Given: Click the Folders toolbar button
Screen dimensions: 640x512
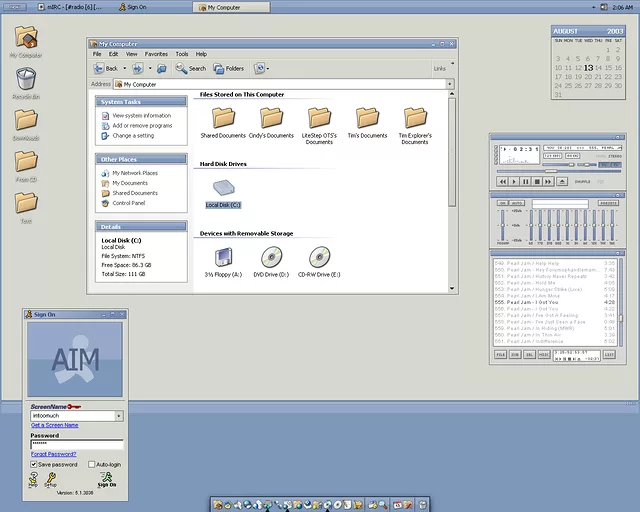Looking at the screenshot, I should tap(228, 68).
